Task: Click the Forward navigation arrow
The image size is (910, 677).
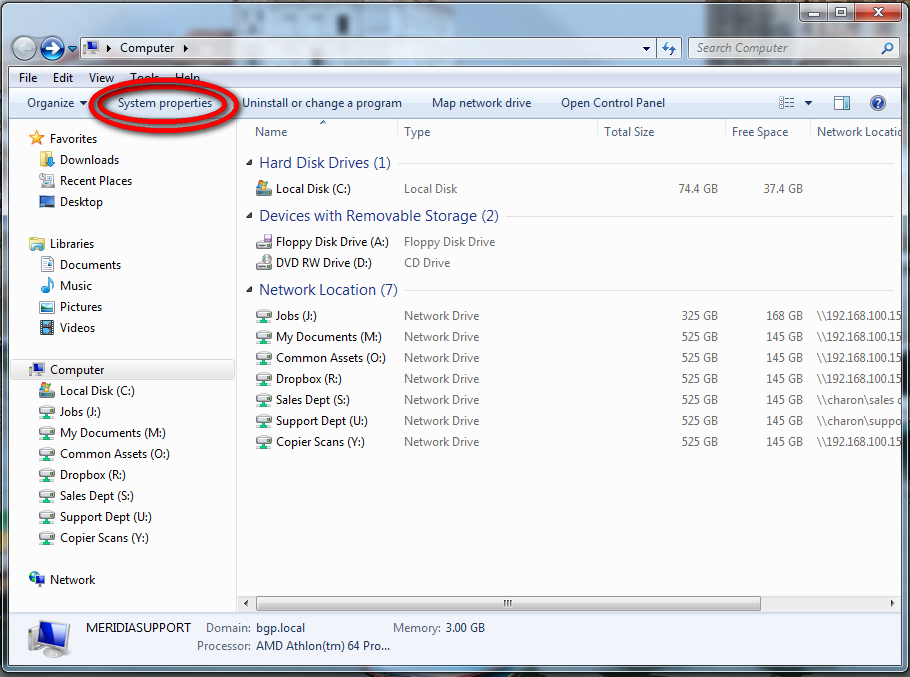Action: click(x=52, y=48)
